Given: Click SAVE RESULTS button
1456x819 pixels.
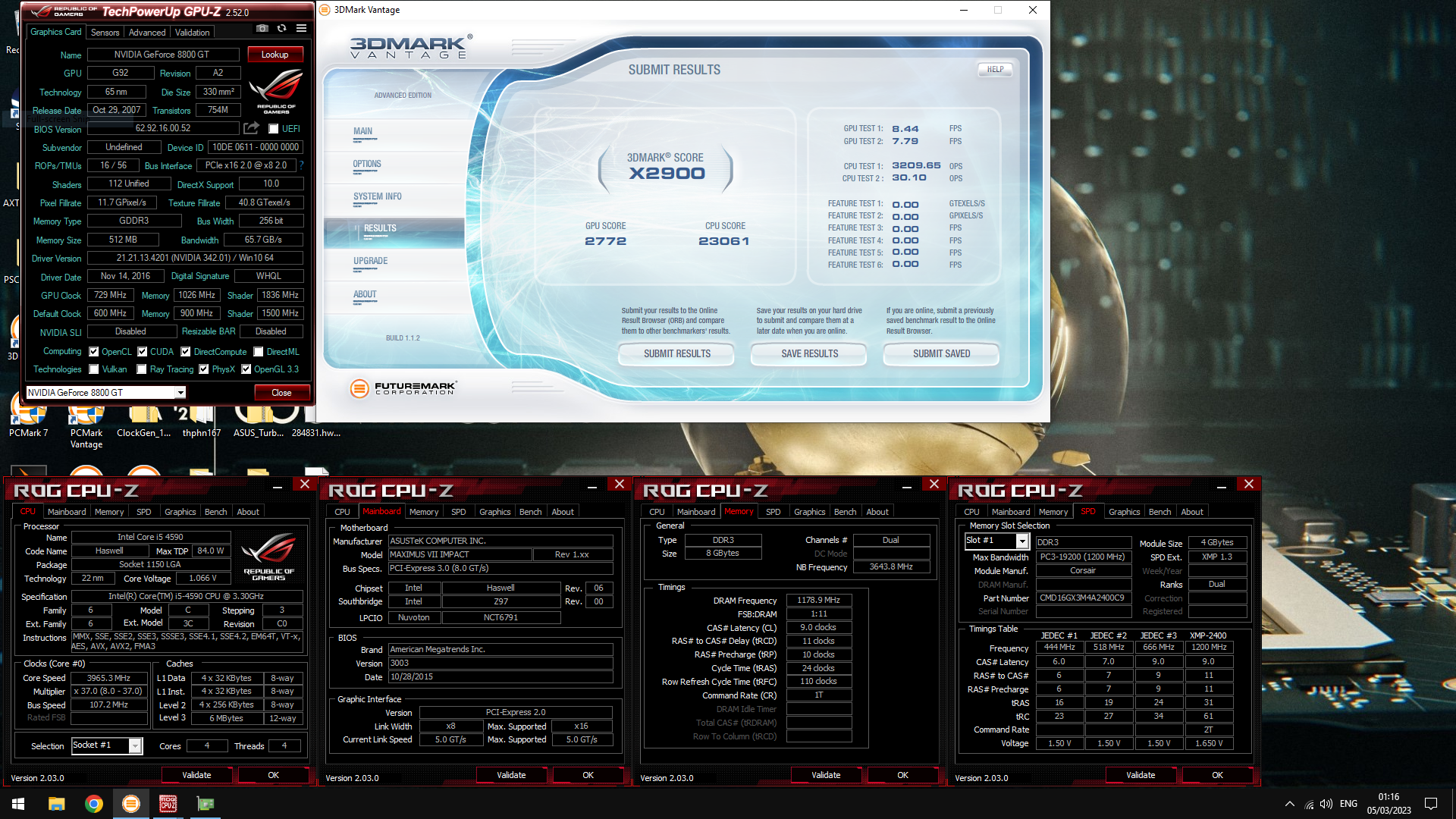Looking at the screenshot, I should [x=809, y=353].
